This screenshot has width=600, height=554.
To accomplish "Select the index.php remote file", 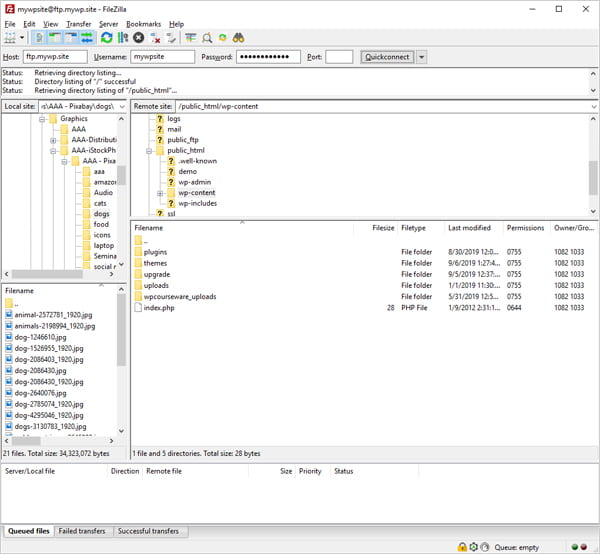I will coord(159,308).
